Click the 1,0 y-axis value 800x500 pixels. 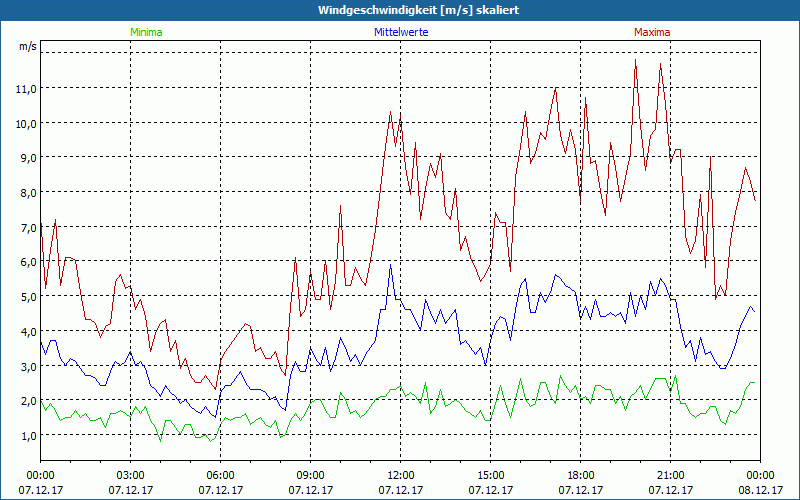tap(29, 435)
